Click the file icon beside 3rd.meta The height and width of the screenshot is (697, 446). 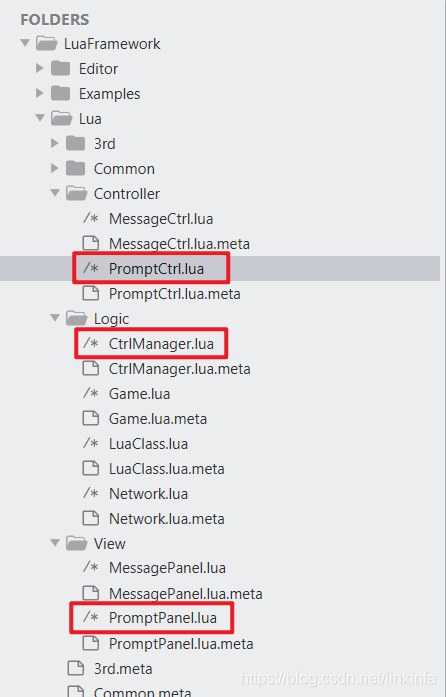(x=76, y=668)
